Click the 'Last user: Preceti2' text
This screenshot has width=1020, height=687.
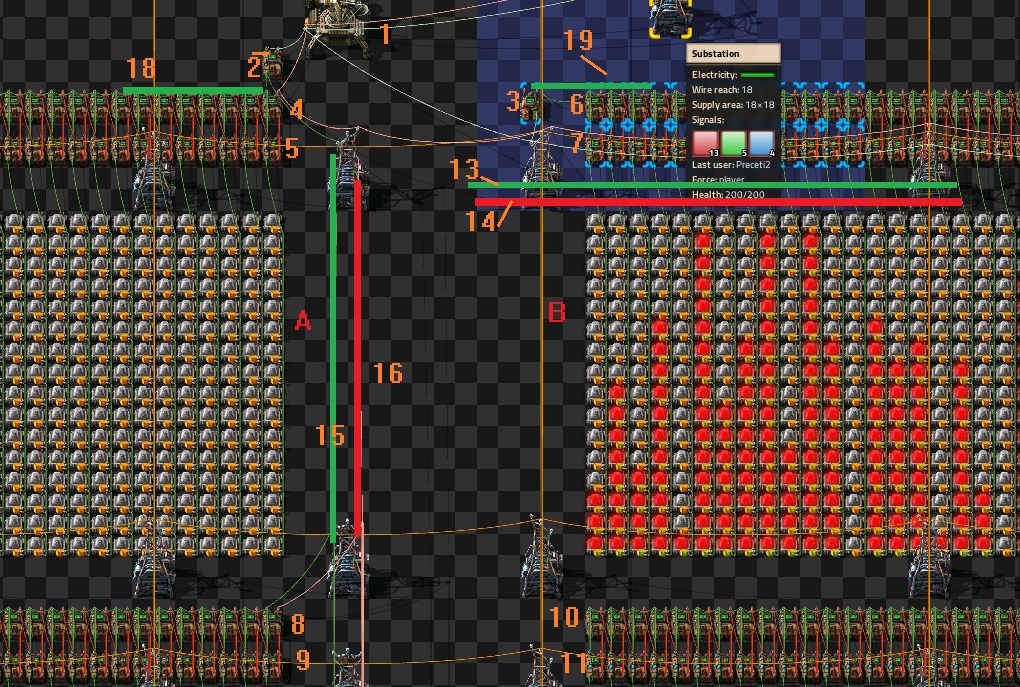731,165
